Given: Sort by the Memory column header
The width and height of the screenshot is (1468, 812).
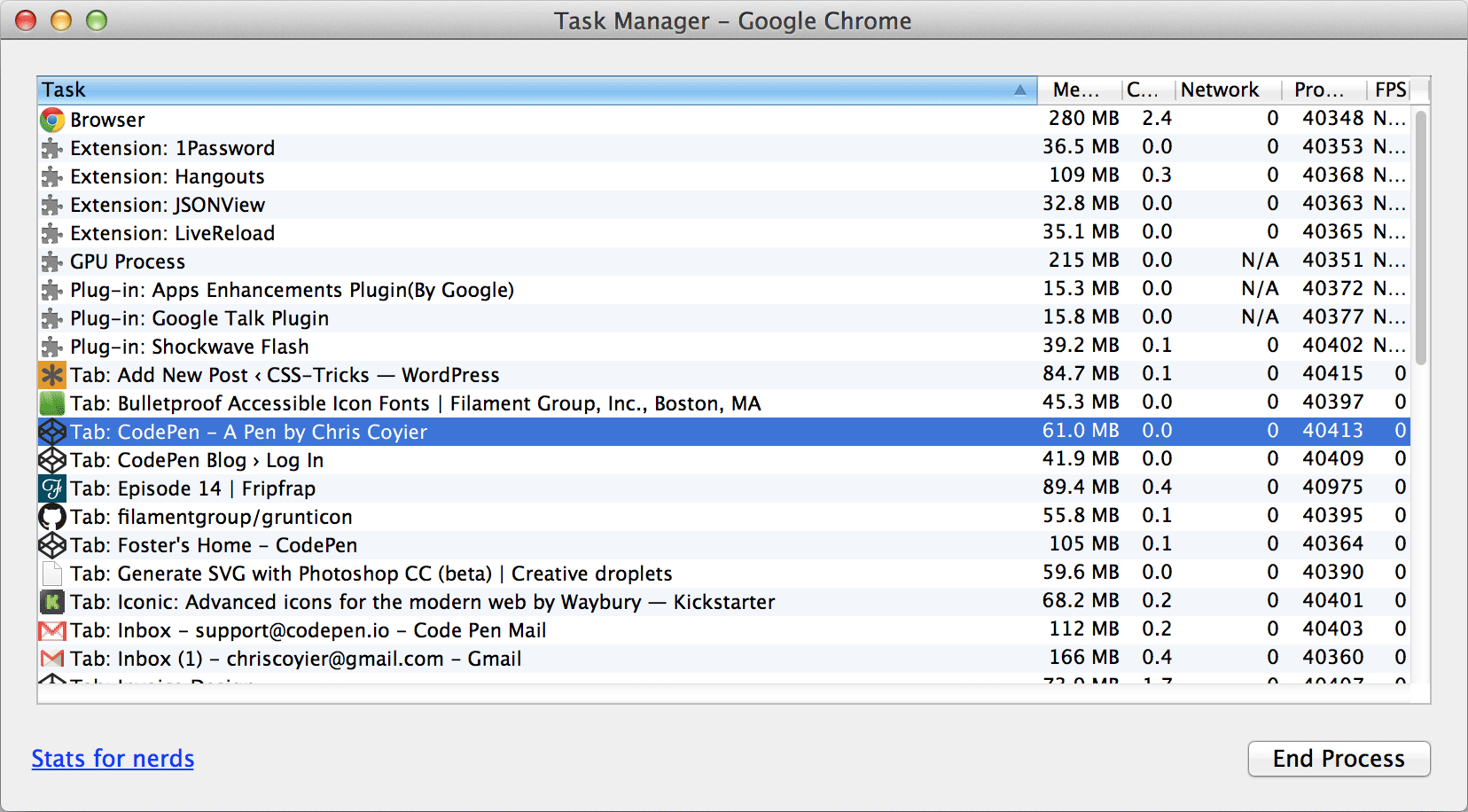Looking at the screenshot, I should point(1075,90).
